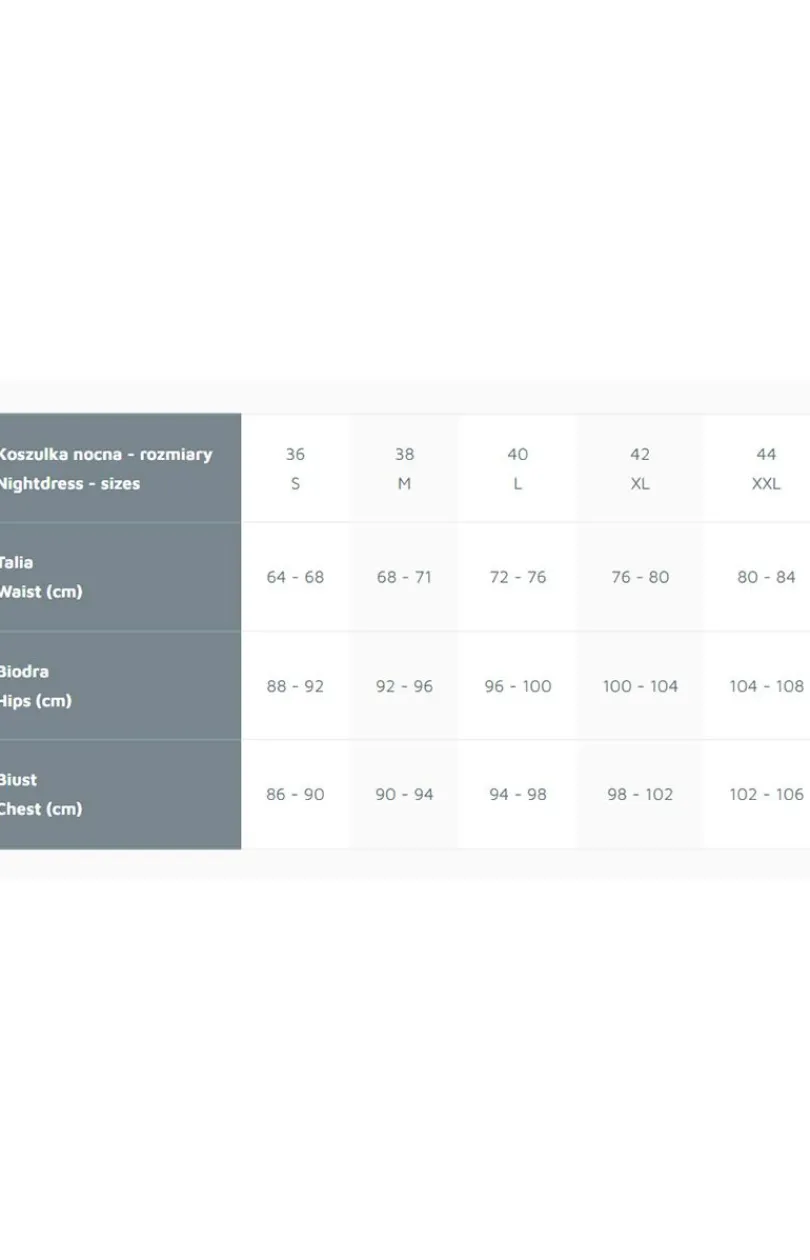Select the size 42 XL column header
The image size is (810, 1260).
640,468
